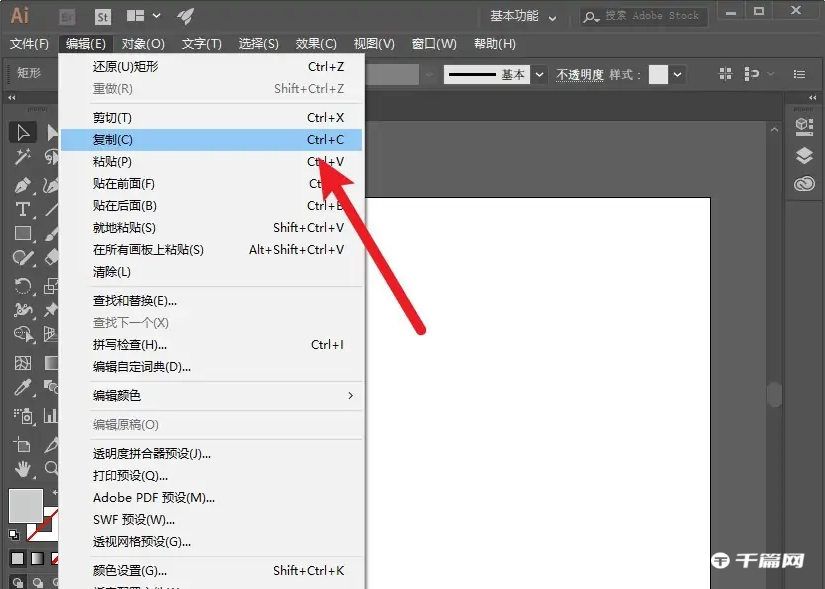Open the Properties panel icon
This screenshot has width=825, height=589.
click(803, 124)
